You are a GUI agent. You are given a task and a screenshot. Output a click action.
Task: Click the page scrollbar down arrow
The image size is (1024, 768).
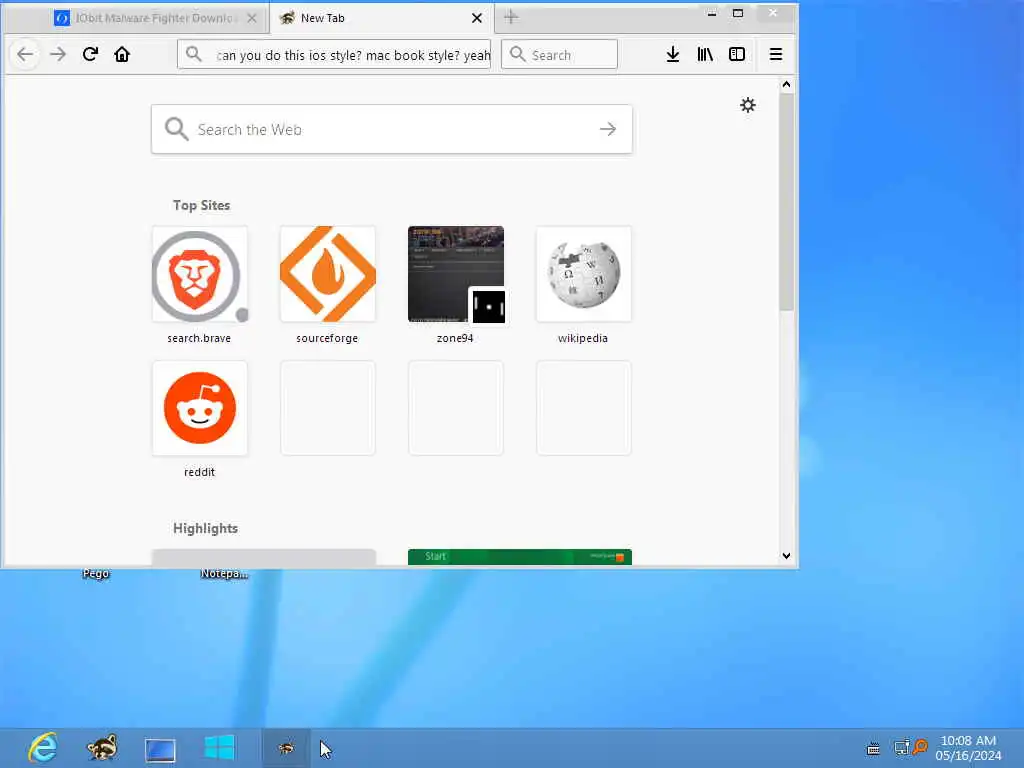tap(786, 556)
